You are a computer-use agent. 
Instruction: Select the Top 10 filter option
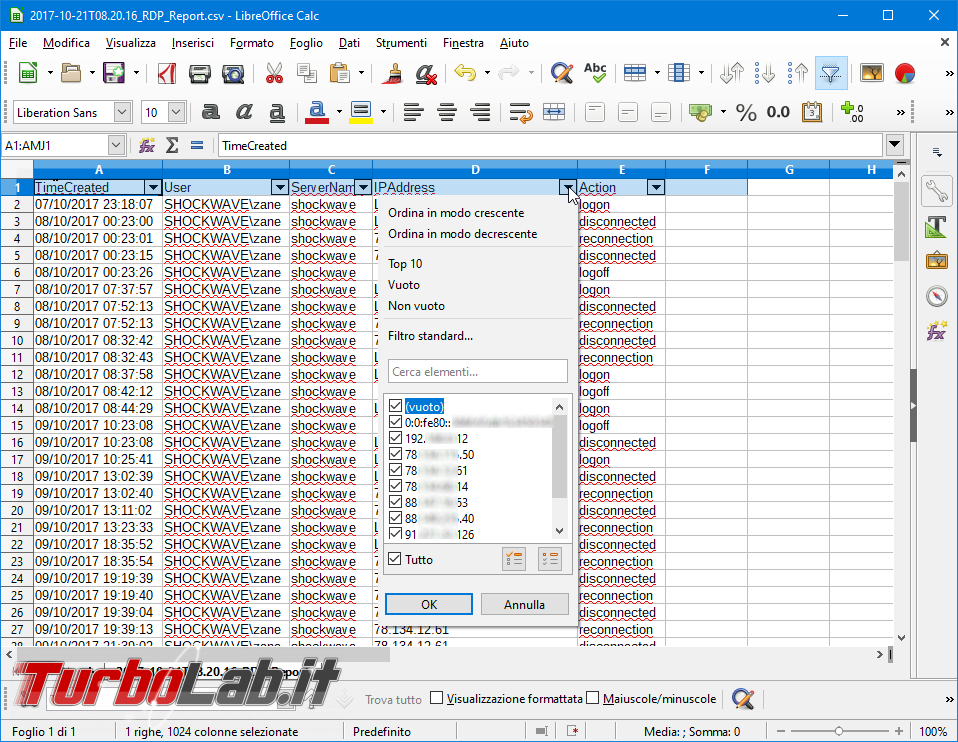[405, 264]
